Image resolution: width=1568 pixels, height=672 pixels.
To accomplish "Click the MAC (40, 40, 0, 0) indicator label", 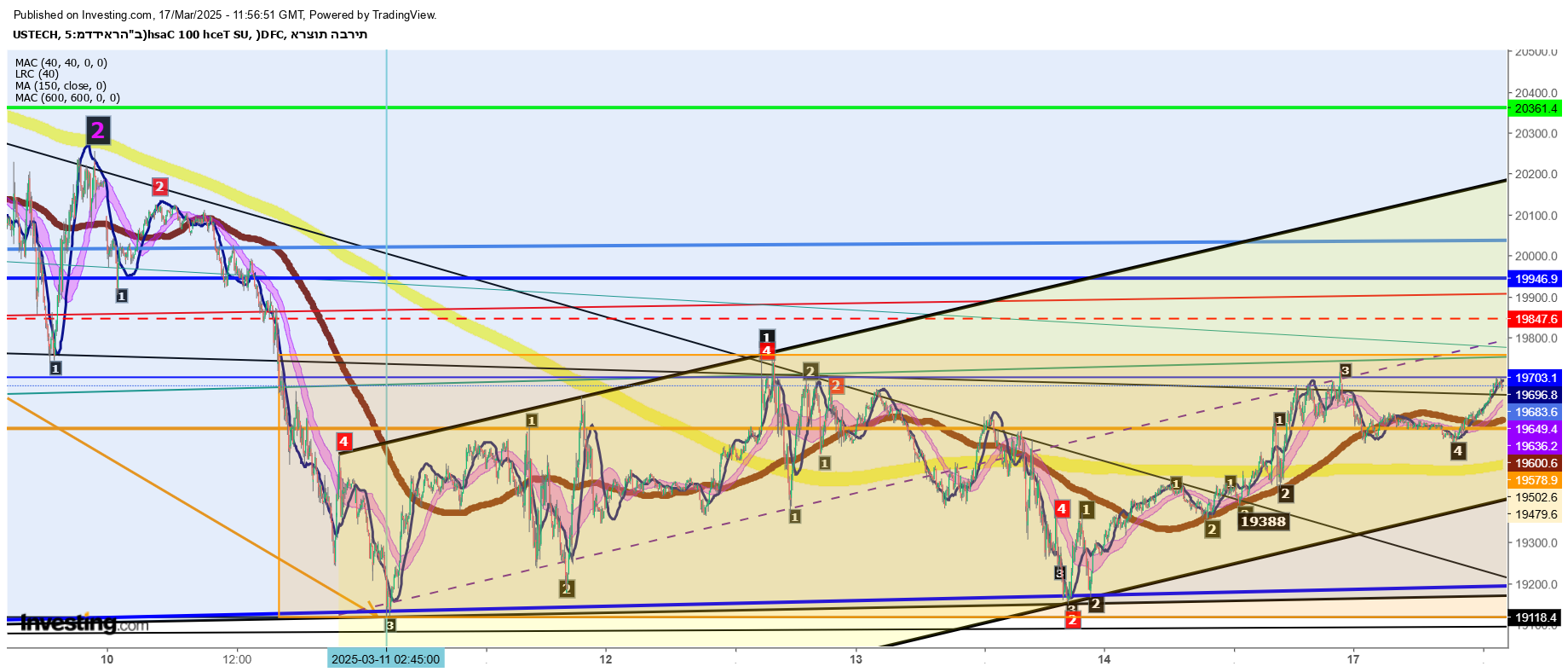I will coord(61,62).
